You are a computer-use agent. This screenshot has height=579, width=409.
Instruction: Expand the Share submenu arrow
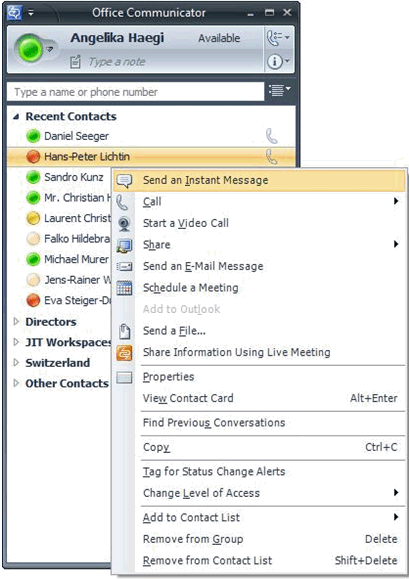[x=396, y=244]
